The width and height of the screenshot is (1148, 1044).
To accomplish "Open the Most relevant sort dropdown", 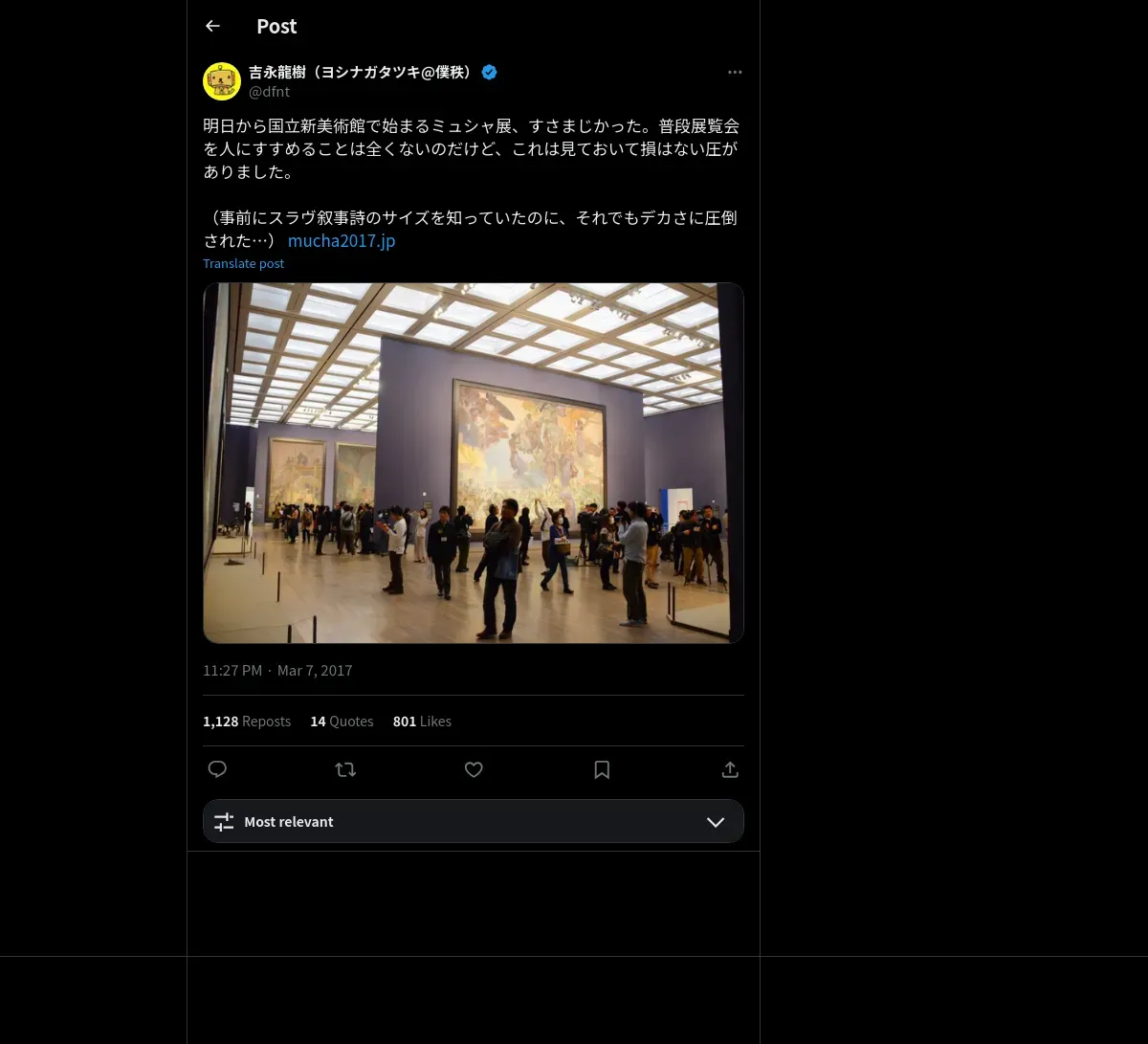I will (x=474, y=821).
